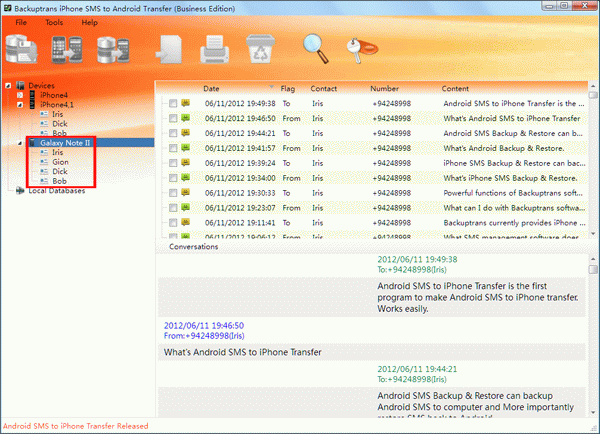Tick checkbox for 19:39:24 message

pyautogui.click(x=173, y=163)
